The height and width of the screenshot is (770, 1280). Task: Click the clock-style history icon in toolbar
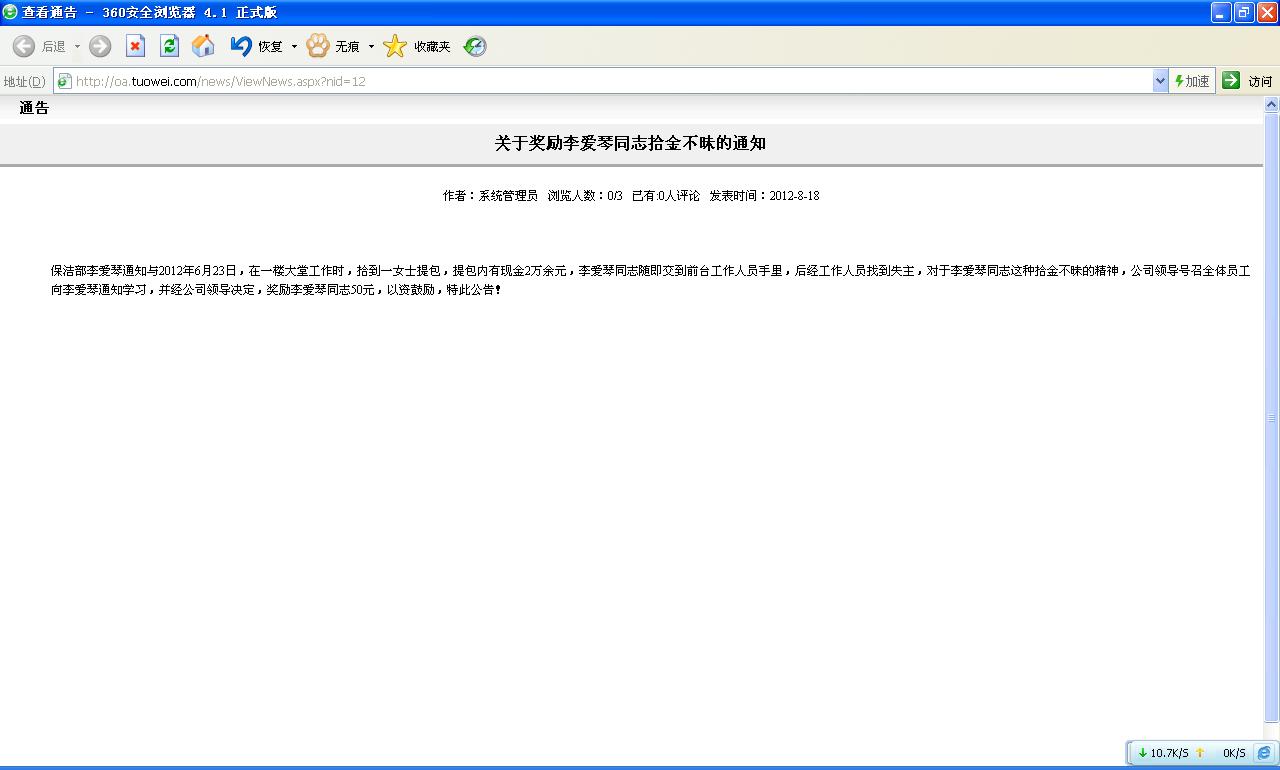(475, 46)
